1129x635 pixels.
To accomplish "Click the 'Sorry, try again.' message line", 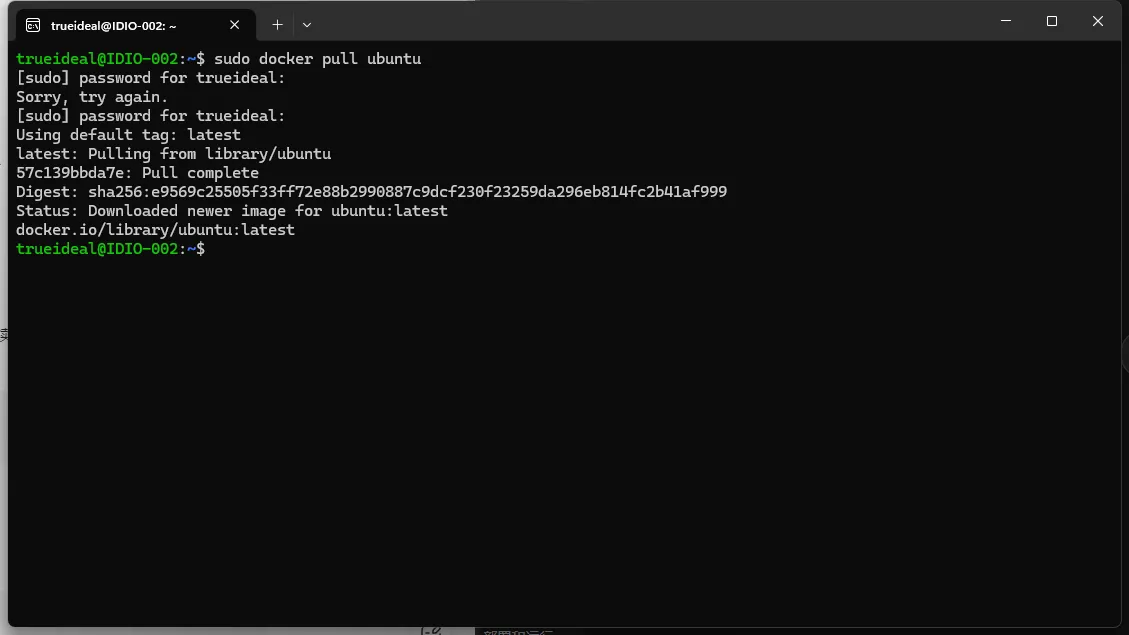I will (x=91, y=96).
